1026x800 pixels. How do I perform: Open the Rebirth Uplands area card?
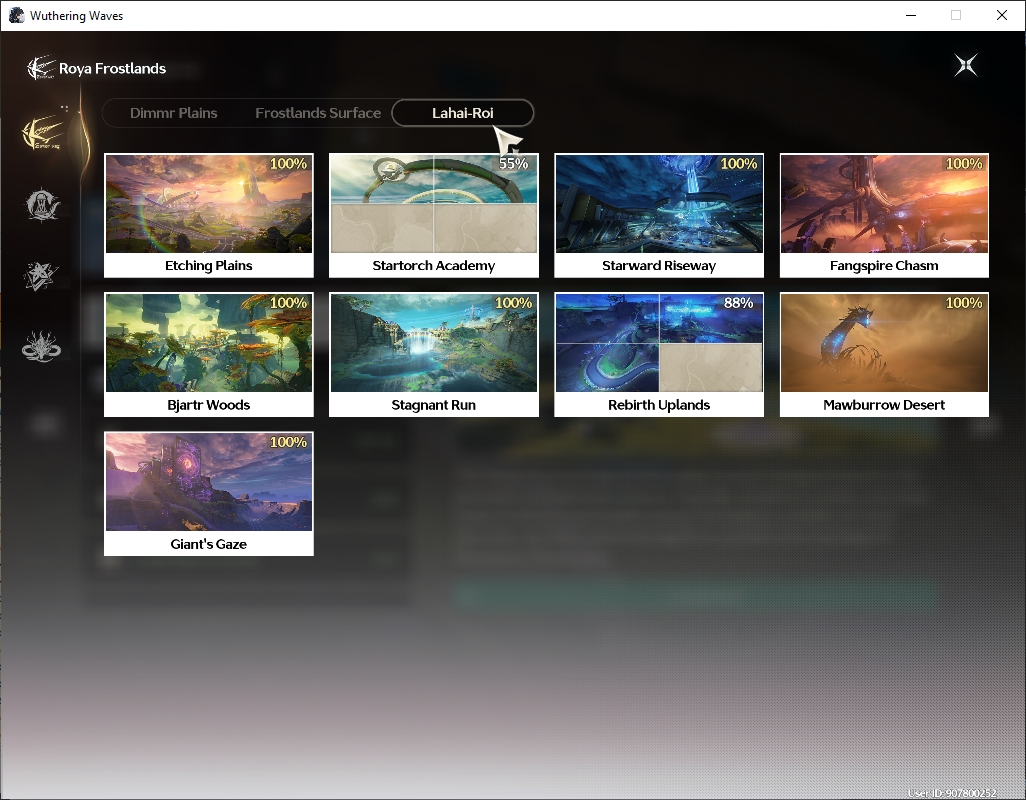(x=659, y=355)
